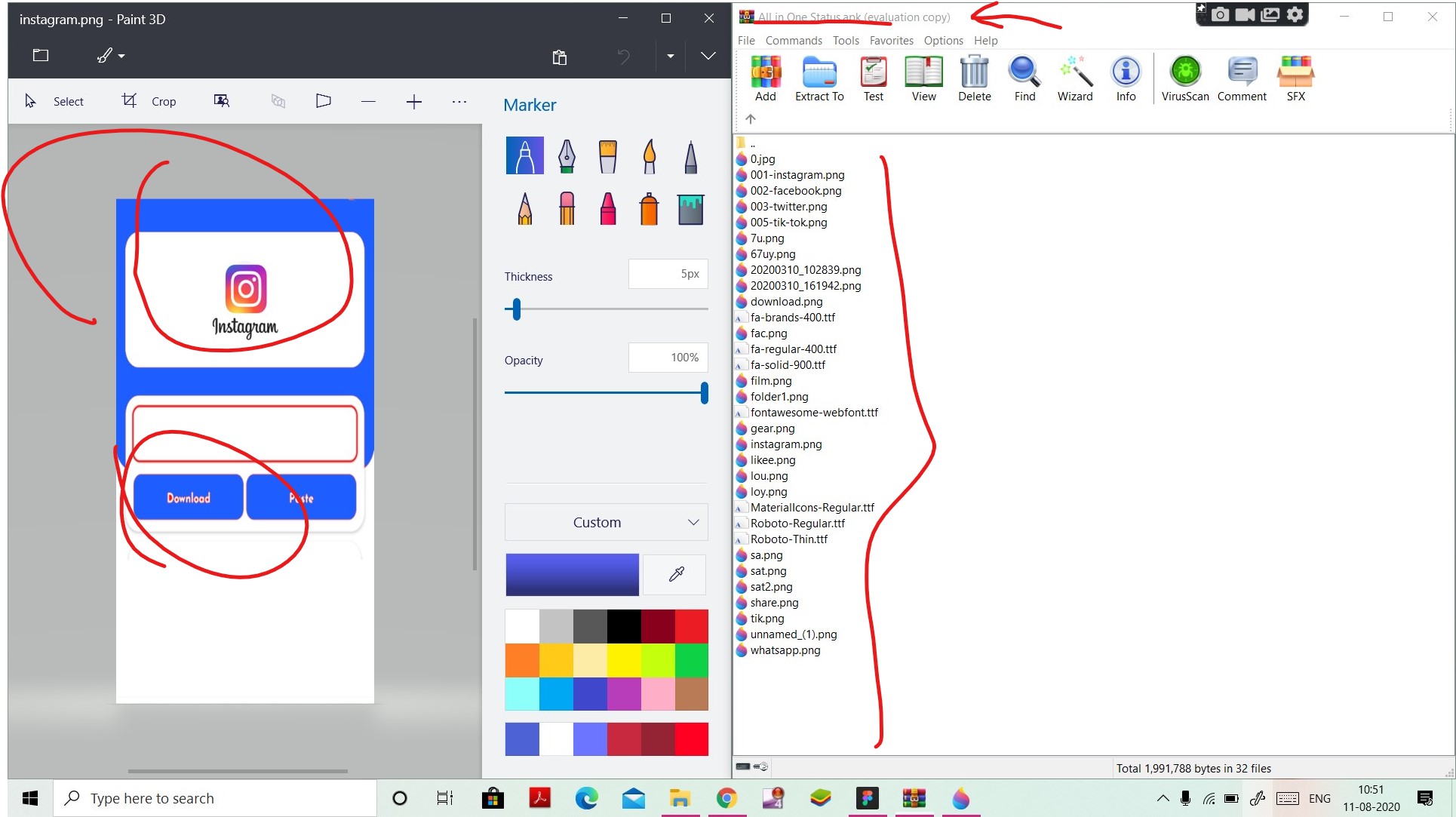Pick the yellow color swatch
This screenshot has height=817, width=1456.
click(624, 661)
